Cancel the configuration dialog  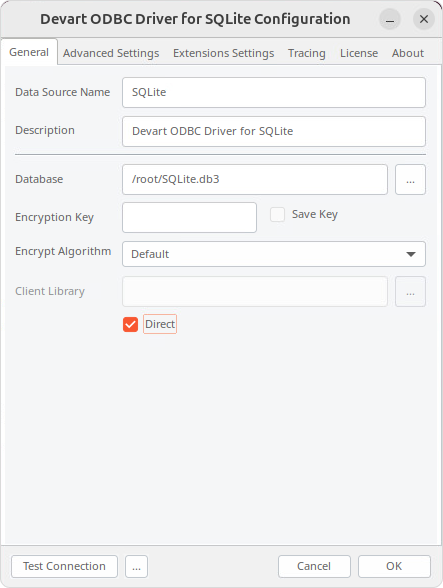(x=314, y=566)
